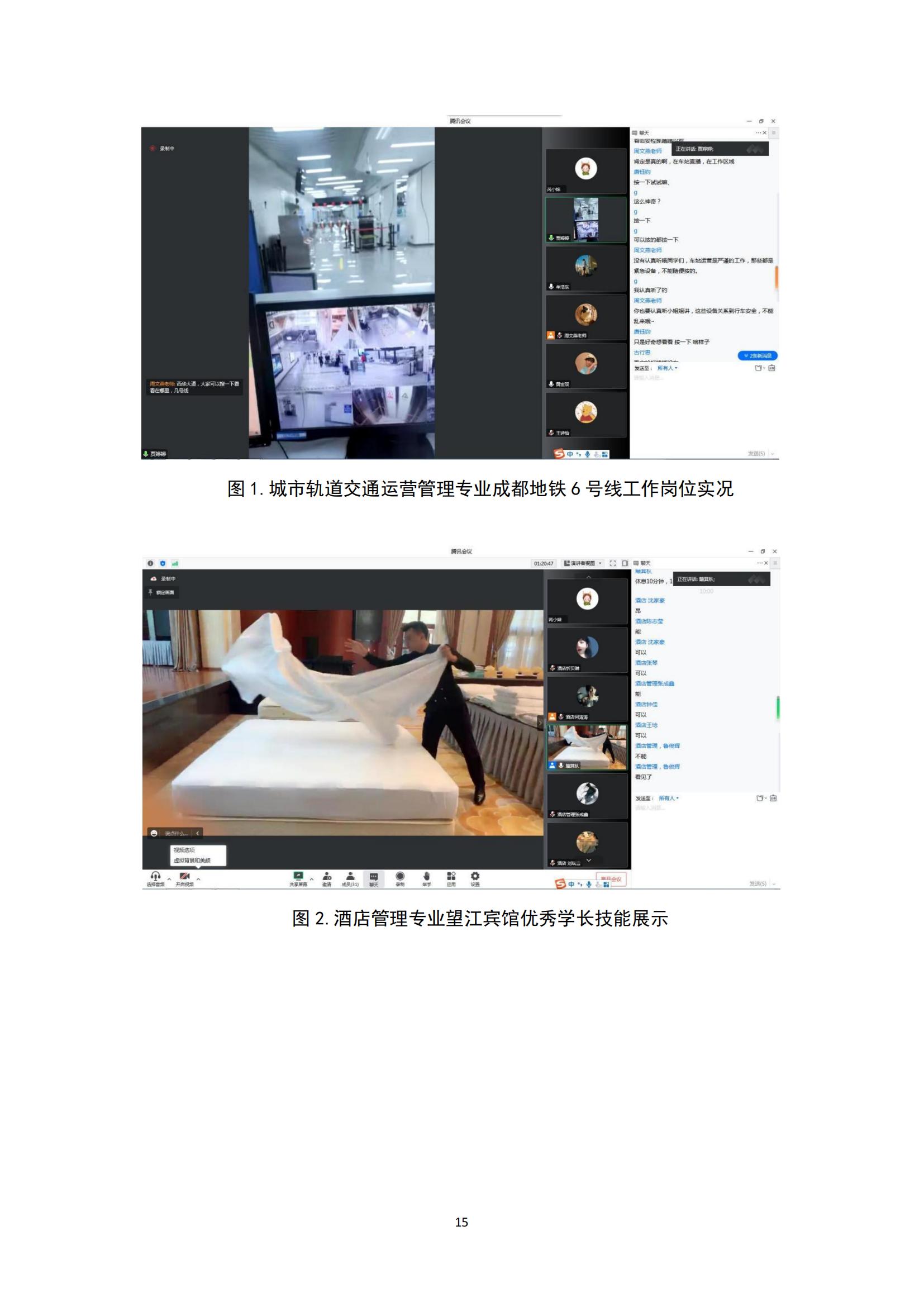924x1307 pixels.
Task: Open the 演讲者视图 view layout dropdown
Action: click(582, 563)
